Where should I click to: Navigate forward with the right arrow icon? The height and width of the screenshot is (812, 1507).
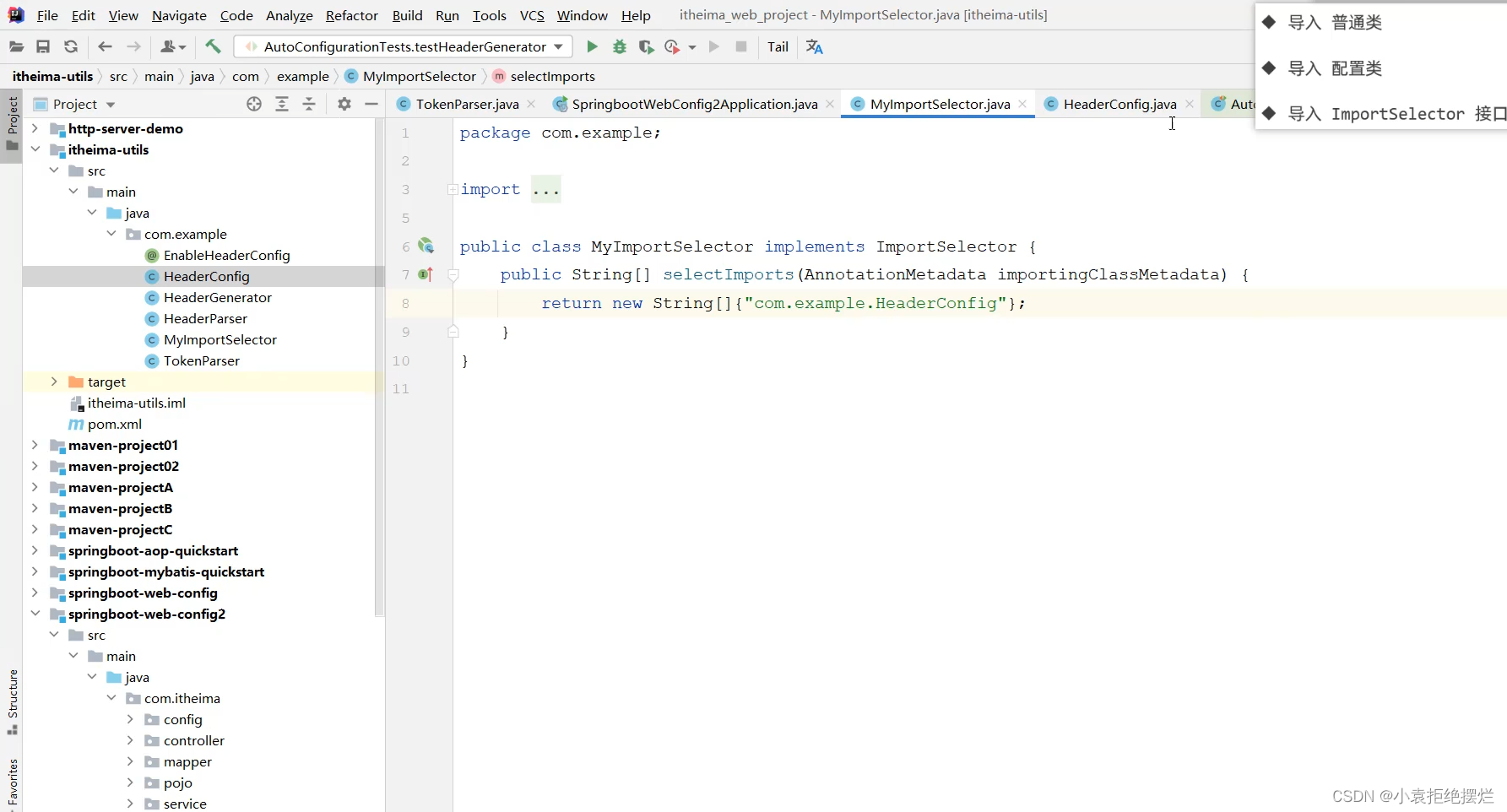[133, 47]
